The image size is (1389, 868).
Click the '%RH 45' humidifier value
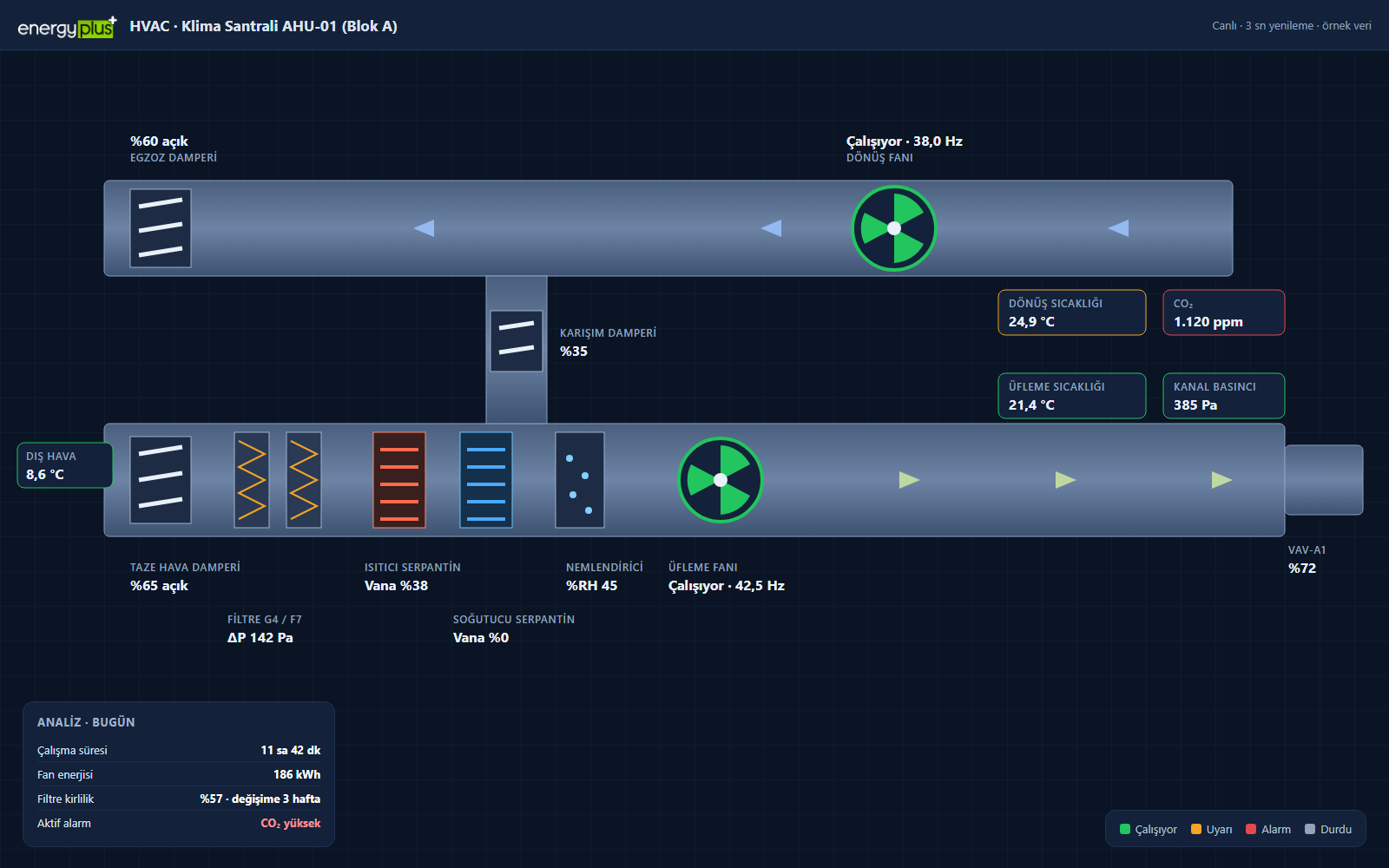(x=592, y=585)
